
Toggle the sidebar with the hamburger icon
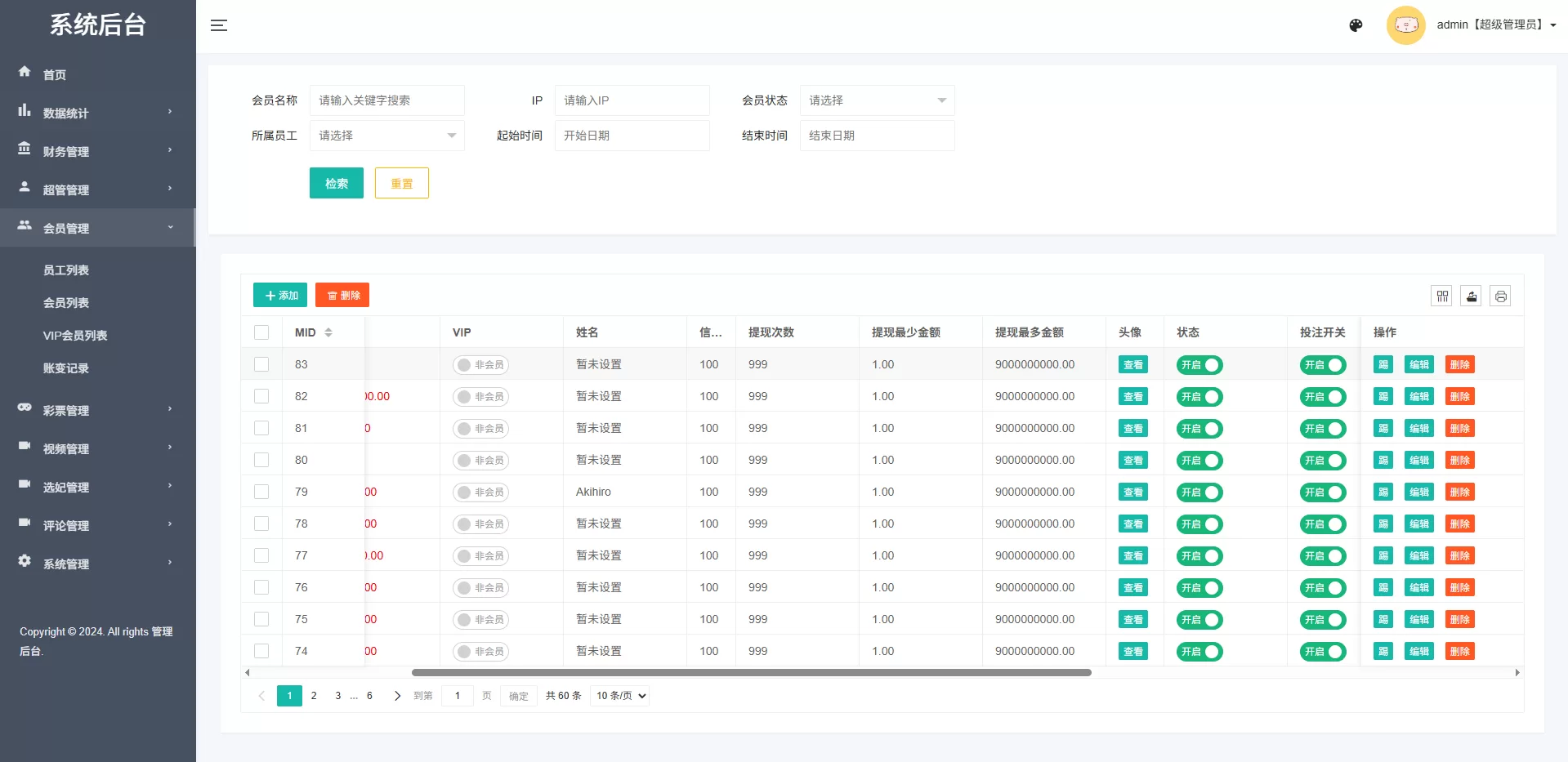pos(218,25)
